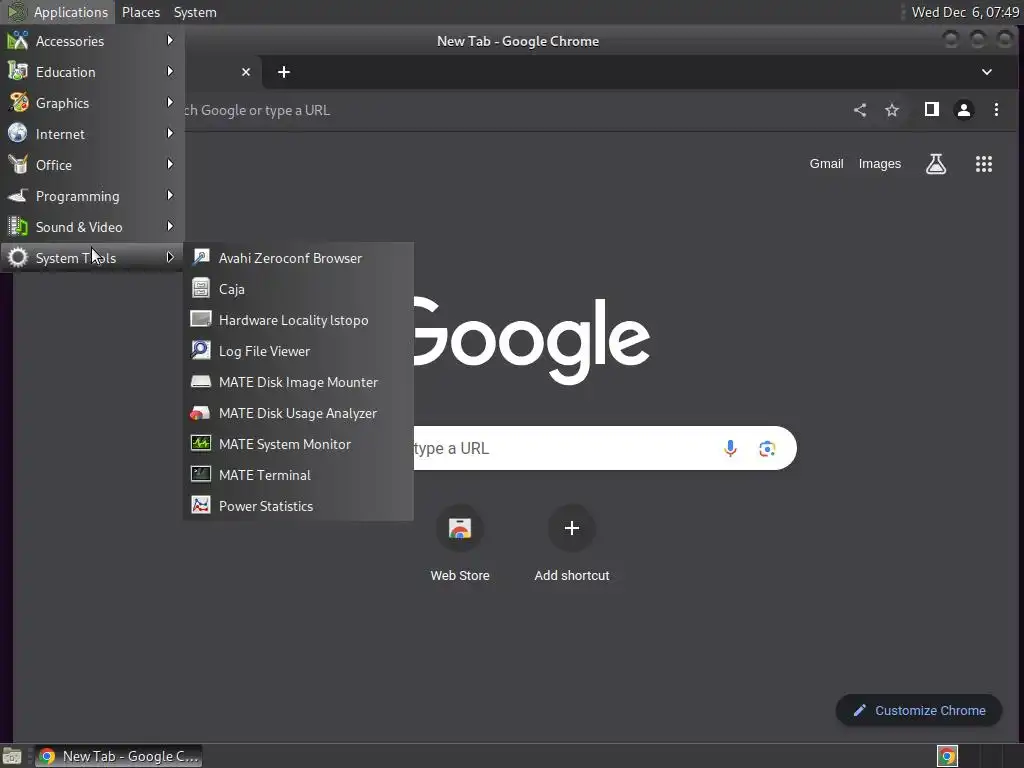The height and width of the screenshot is (768, 1024).
Task: Open the Chrome profile menu
Action: tap(964, 110)
